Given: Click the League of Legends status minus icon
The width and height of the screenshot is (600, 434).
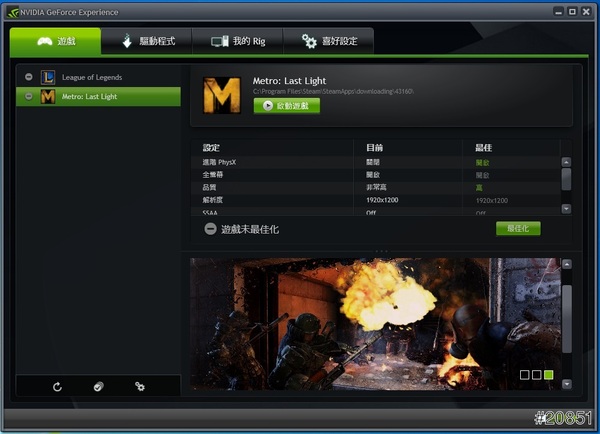Looking at the screenshot, I should pyautogui.click(x=29, y=77).
